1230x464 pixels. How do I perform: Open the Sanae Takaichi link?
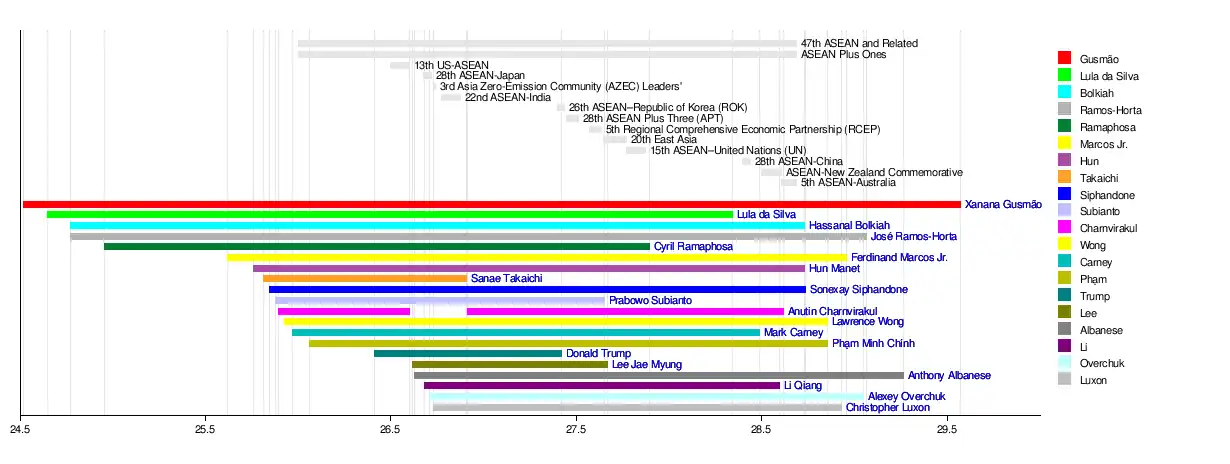click(506, 278)
